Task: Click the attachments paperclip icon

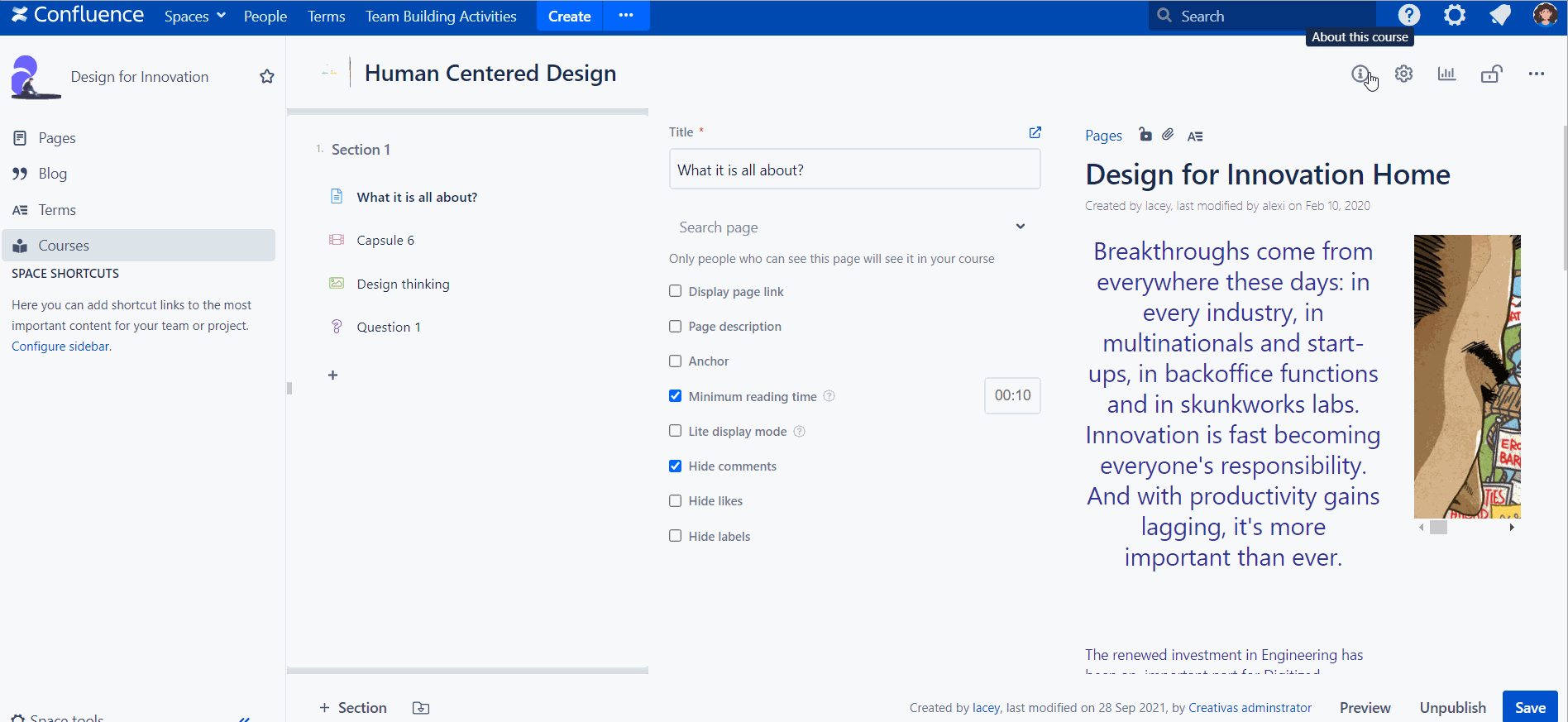Action: [x=1168, y=135]
